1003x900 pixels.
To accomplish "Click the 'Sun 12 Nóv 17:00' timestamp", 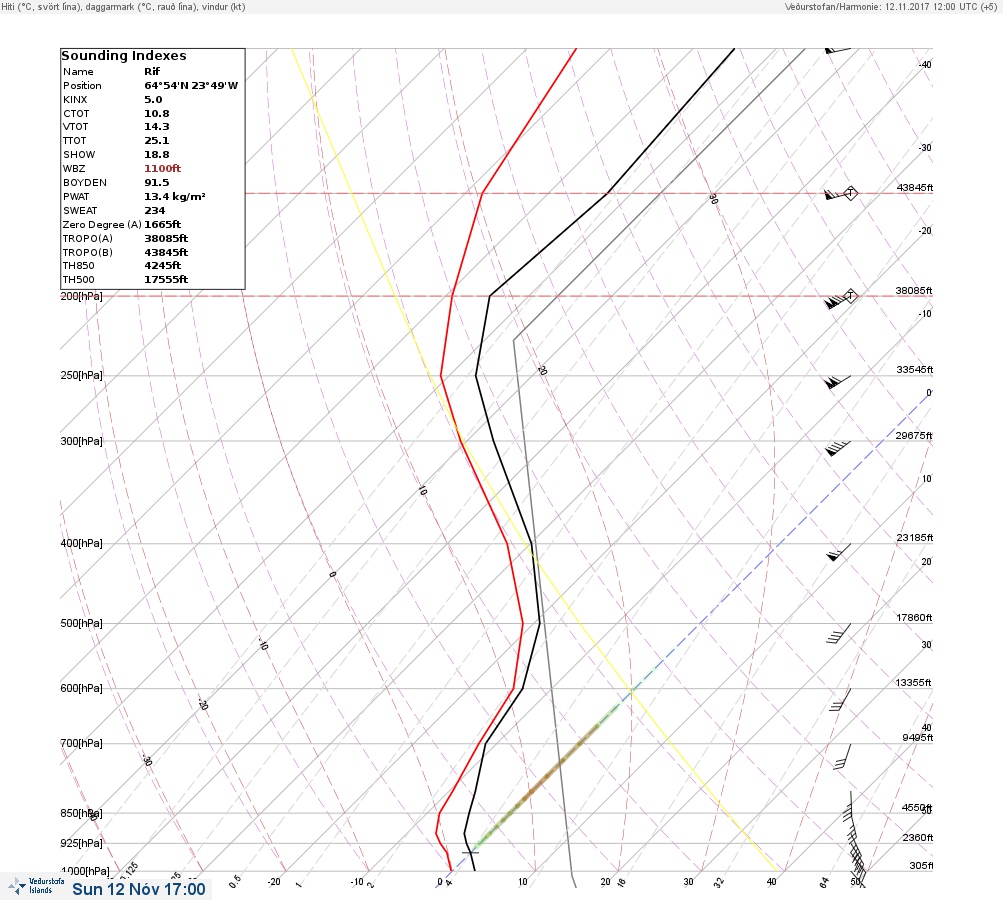I will [x=139, y=889].
